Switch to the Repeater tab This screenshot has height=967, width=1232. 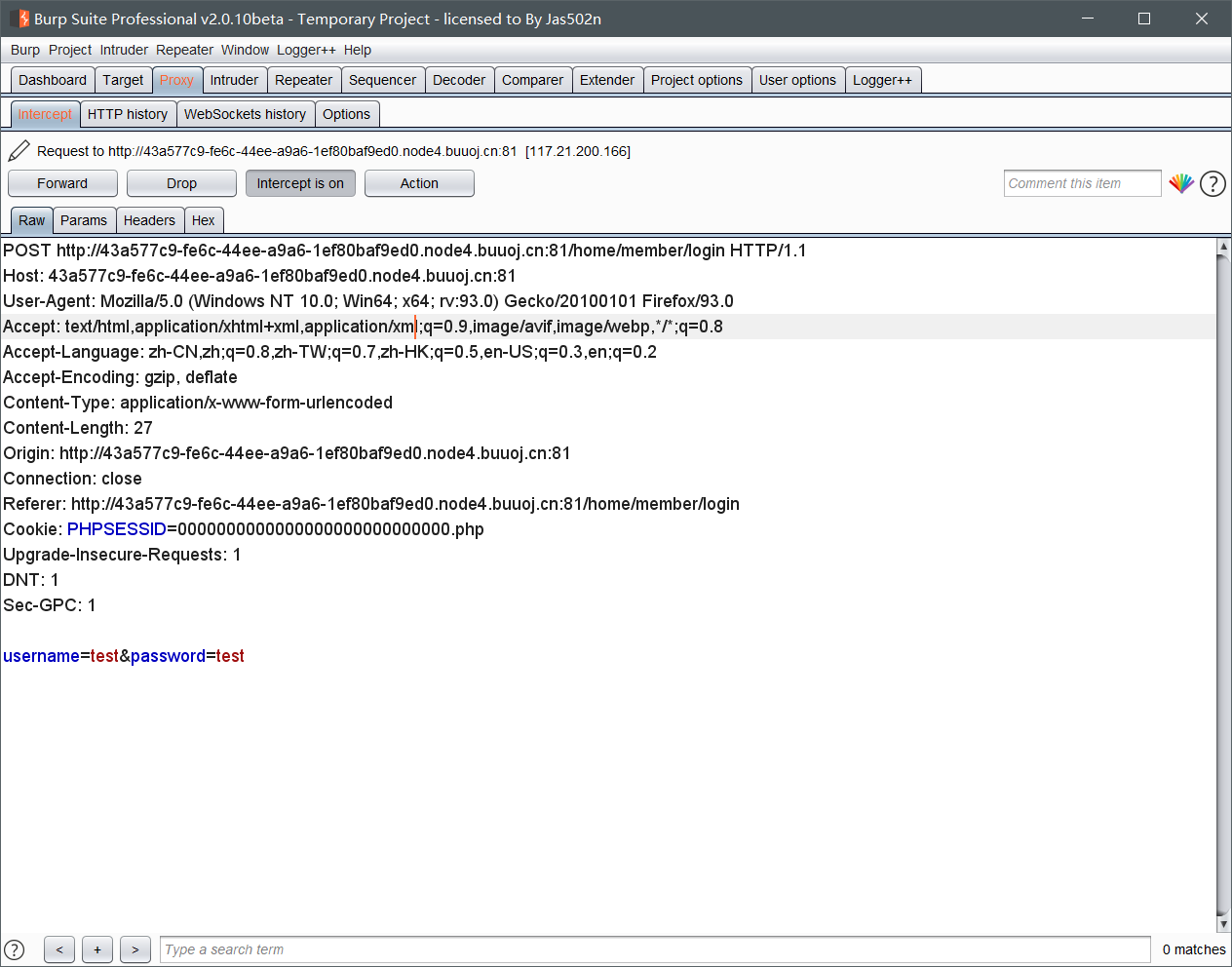click(303, 80)
